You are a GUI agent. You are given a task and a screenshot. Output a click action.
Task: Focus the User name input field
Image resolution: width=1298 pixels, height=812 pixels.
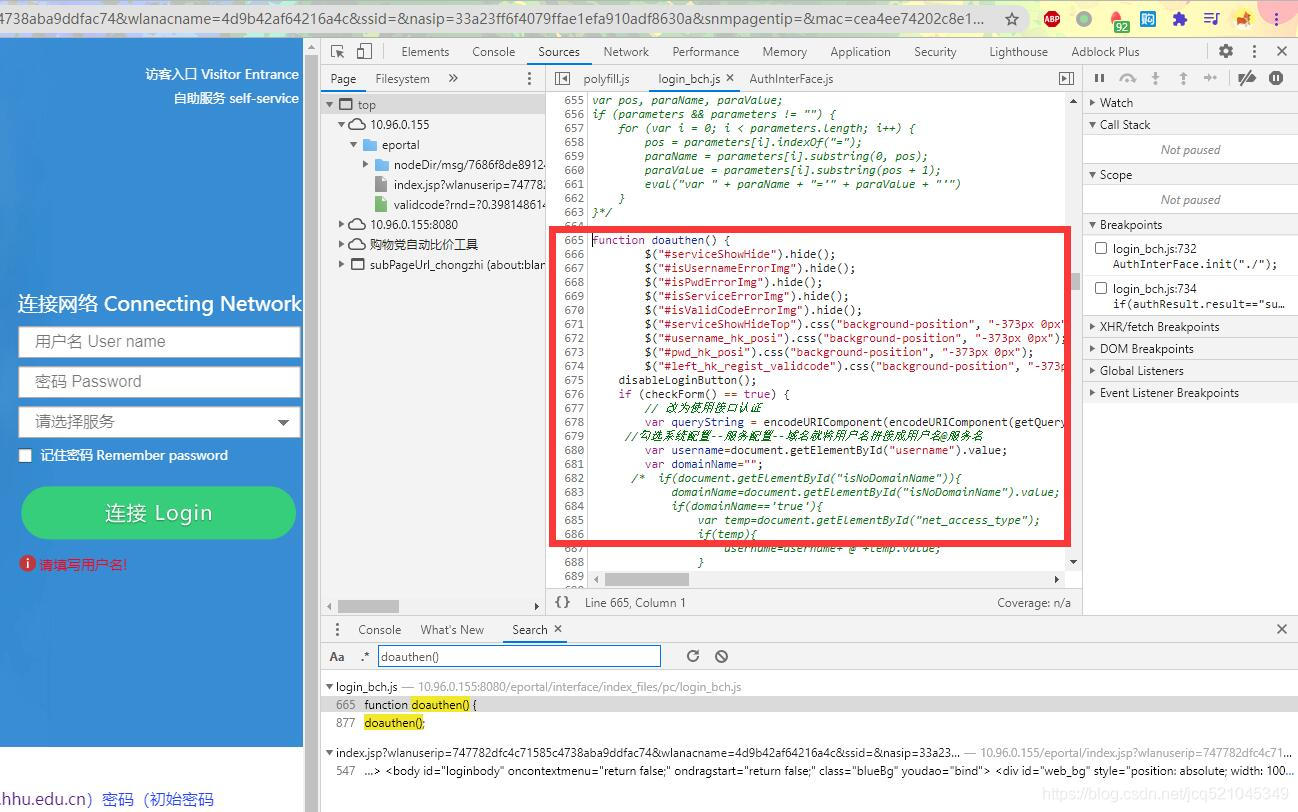coord(159,342)
